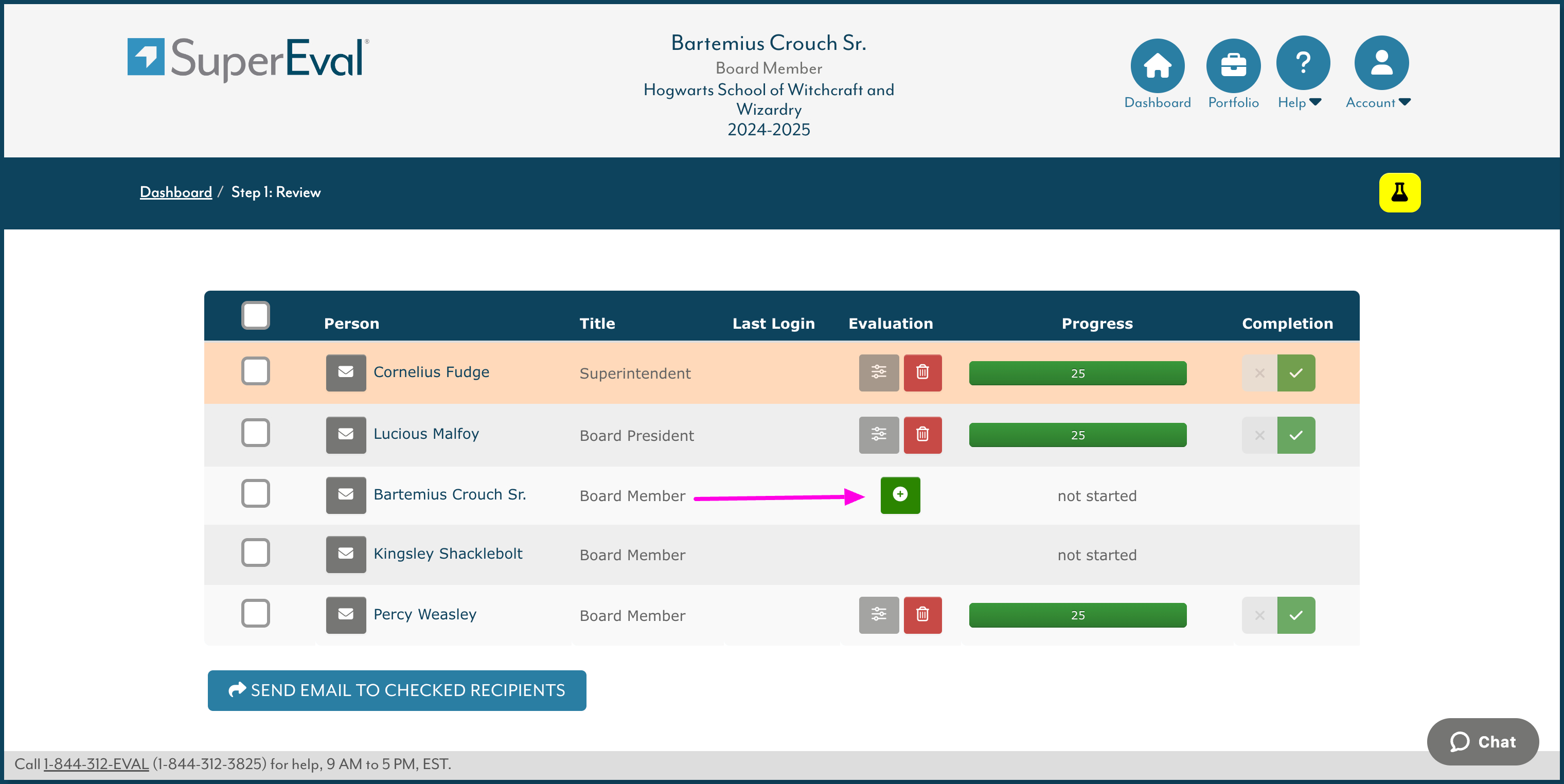Email Percy Weasley via envelope icon

point(345,615)
